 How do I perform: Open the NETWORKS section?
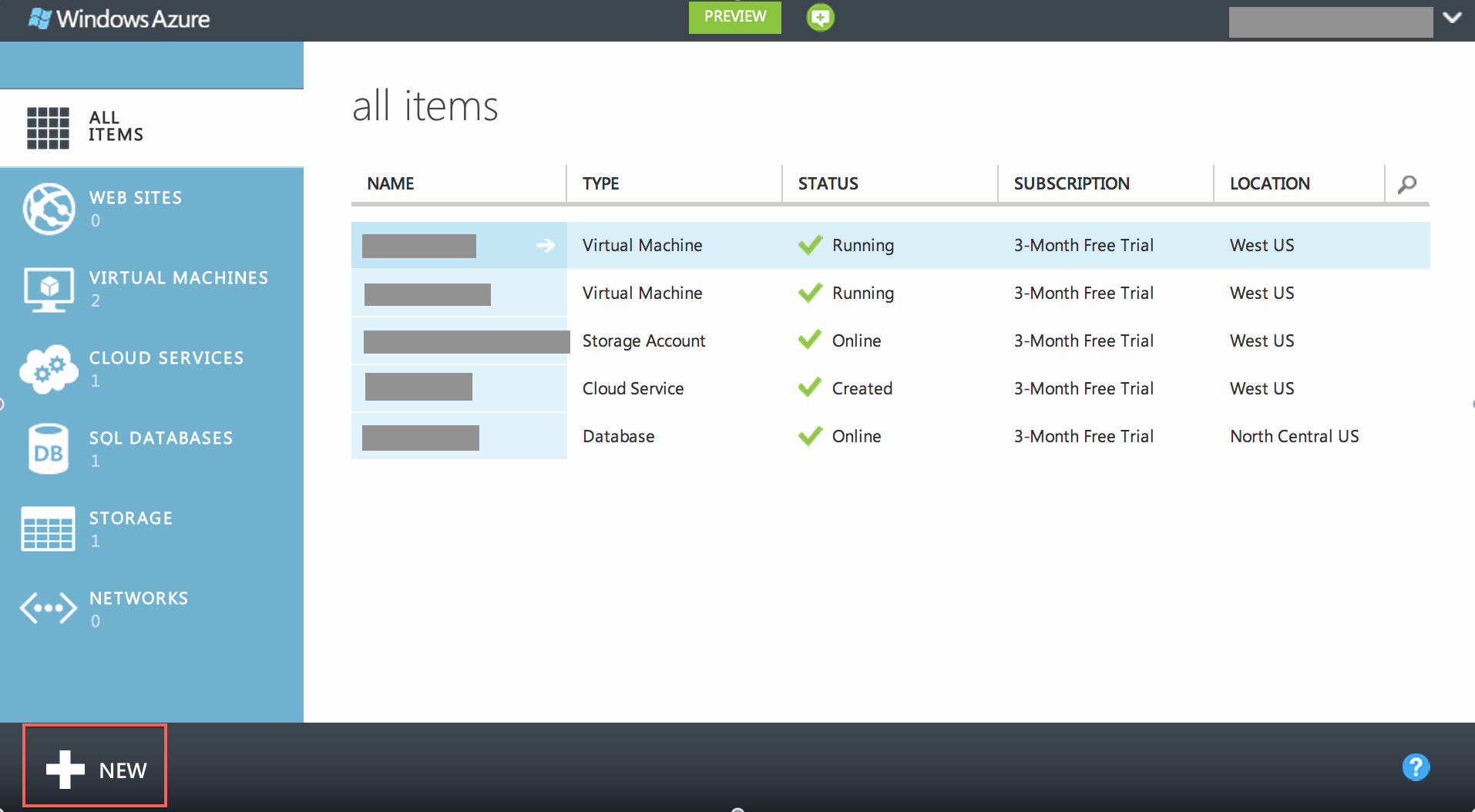(x=139, y=599)
